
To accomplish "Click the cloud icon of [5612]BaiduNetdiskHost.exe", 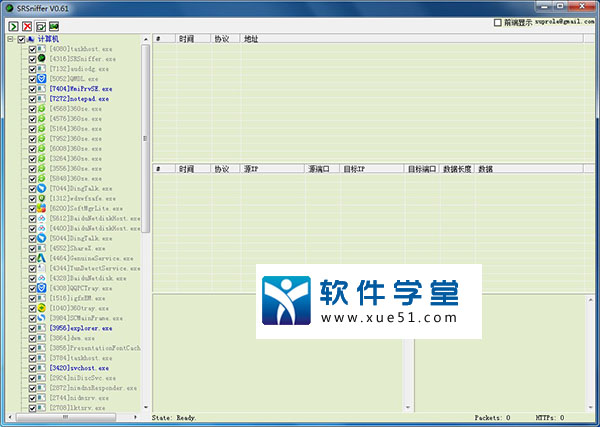I will pos(42,218).
